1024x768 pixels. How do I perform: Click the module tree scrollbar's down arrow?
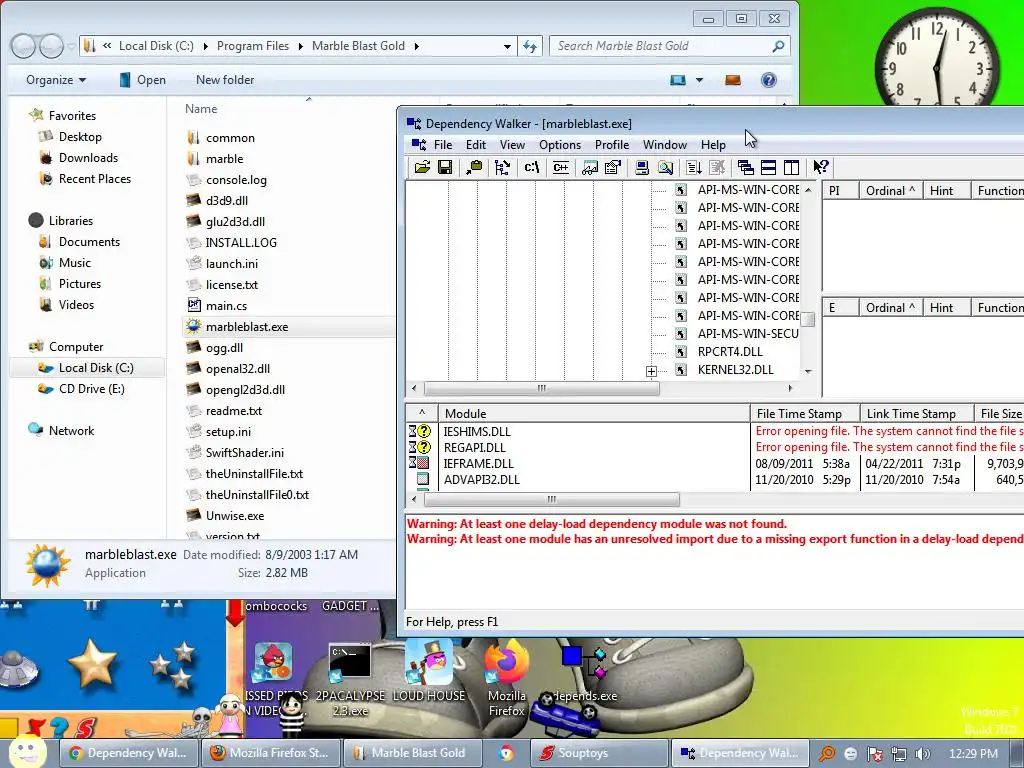point(808,372)
